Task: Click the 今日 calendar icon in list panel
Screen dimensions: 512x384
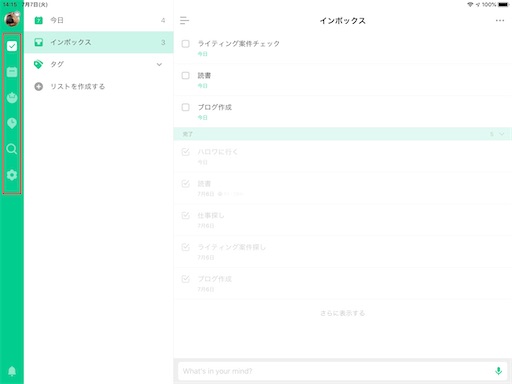Action: [39, 20]
